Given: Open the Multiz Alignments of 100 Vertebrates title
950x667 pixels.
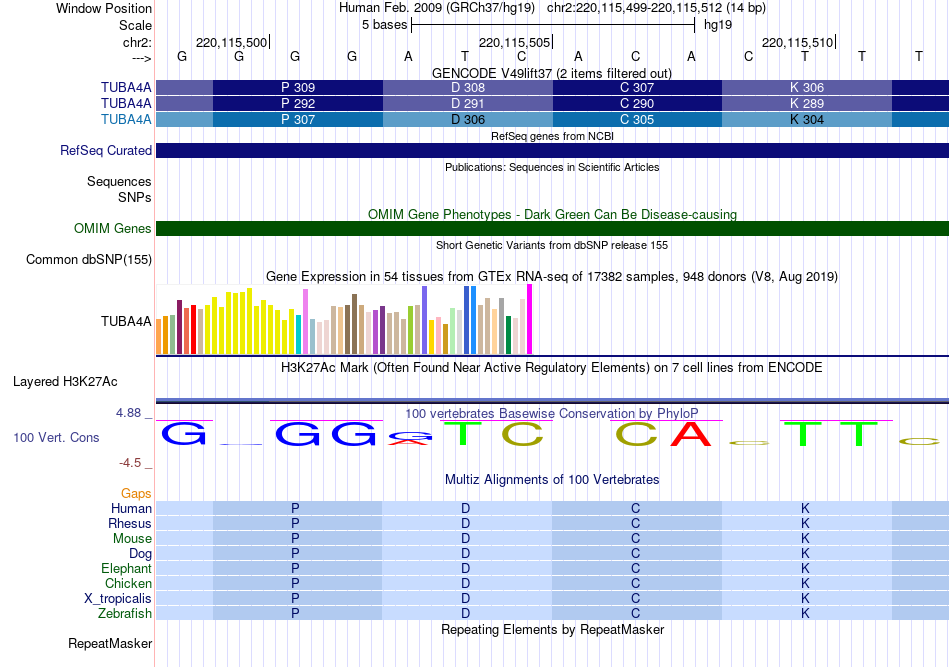Looking at the screenshot, I should [552, 479].
